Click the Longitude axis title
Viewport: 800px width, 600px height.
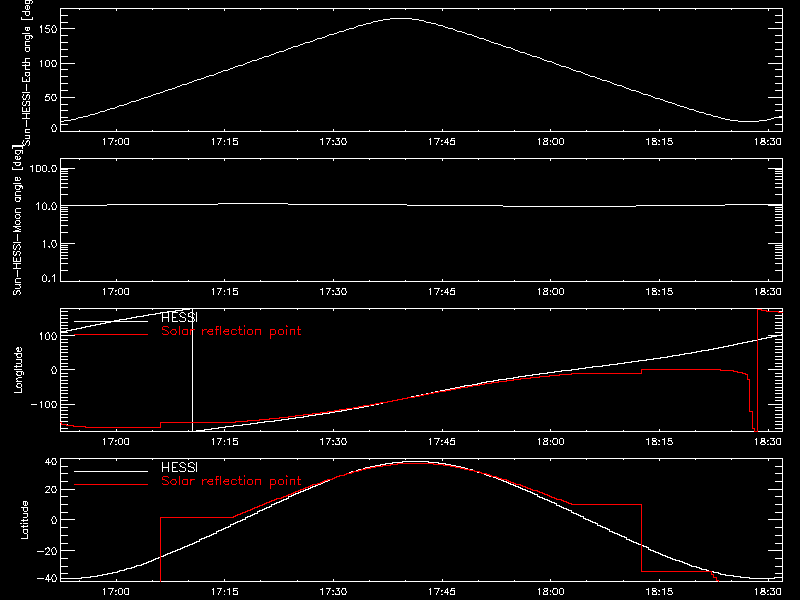point(18,370)
